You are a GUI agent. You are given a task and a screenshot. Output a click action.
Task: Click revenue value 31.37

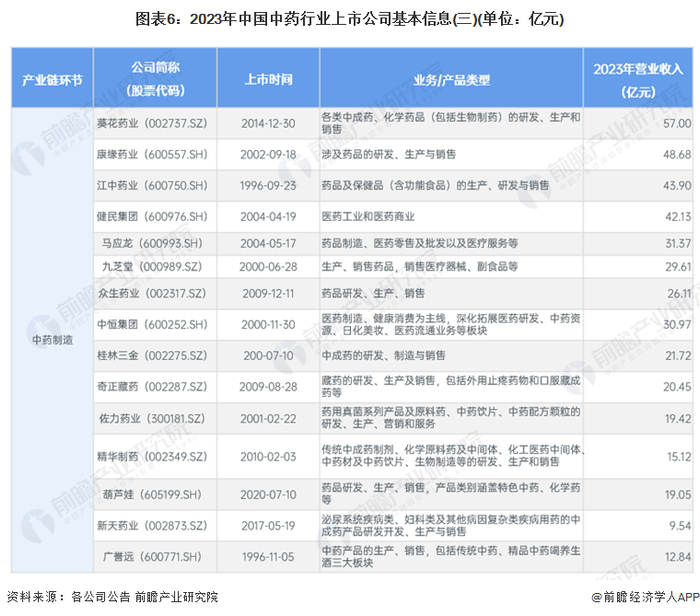(x=678, y=243)
